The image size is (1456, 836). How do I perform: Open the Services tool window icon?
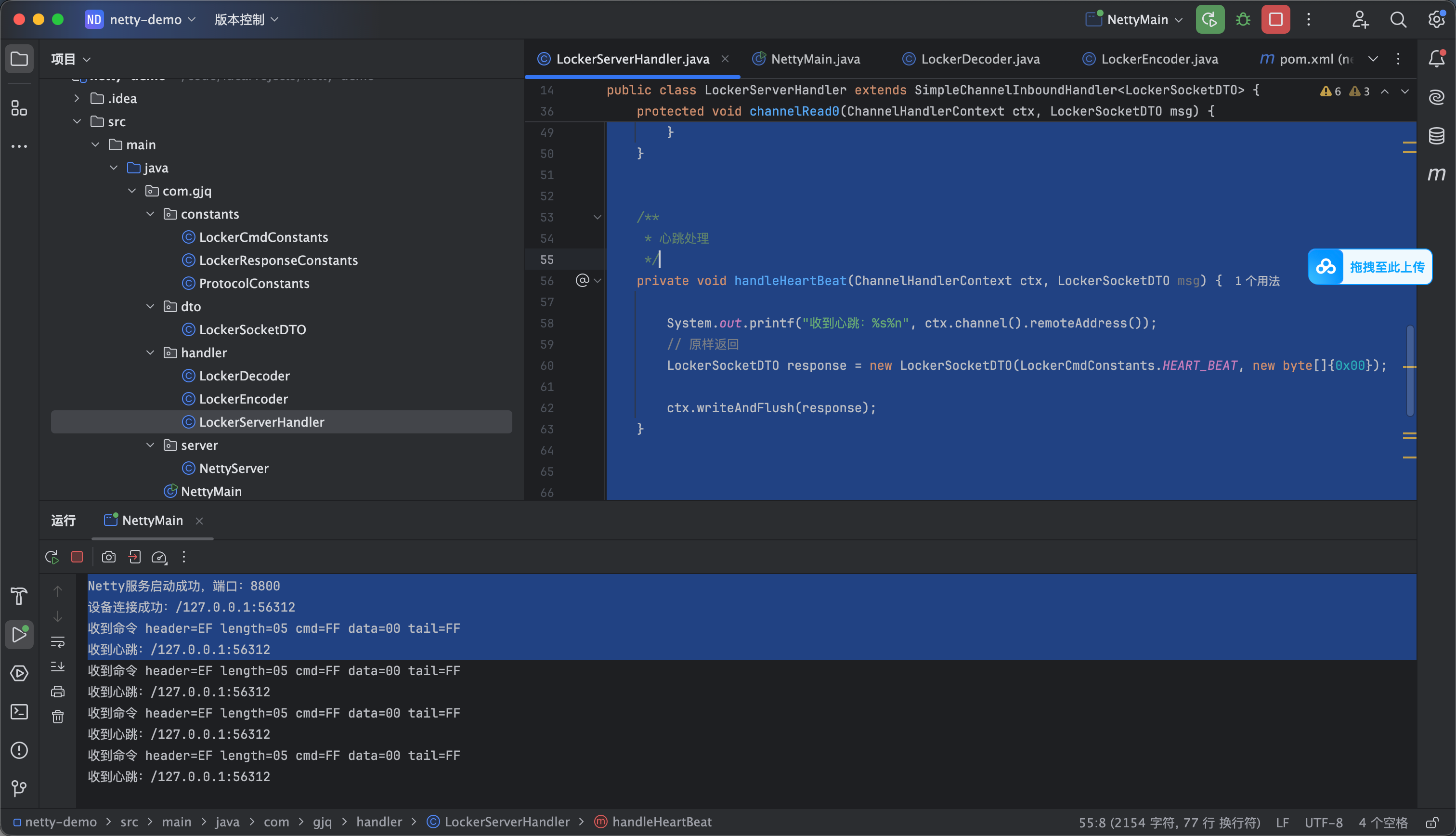(x=19, y=673)
